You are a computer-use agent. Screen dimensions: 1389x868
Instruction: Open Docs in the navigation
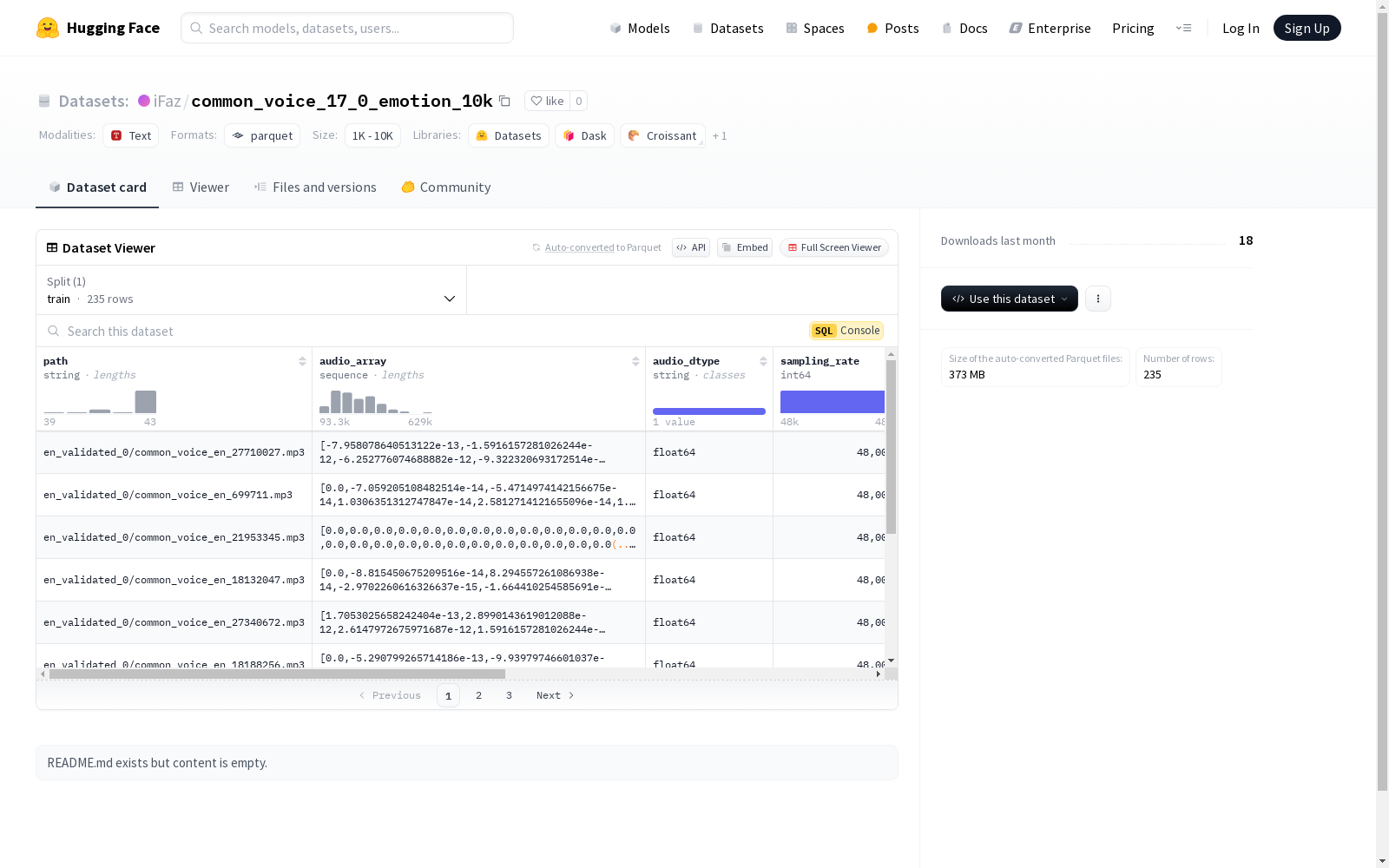click(x=964, y=28)
